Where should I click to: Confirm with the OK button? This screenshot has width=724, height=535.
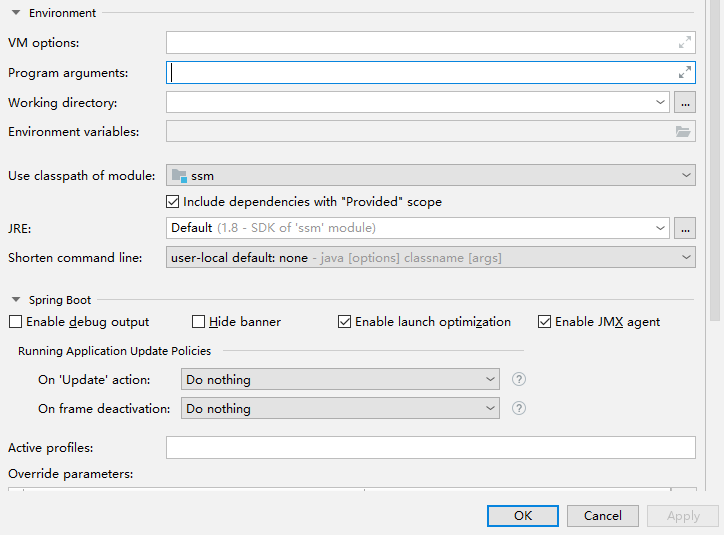click(x=523, y=516)
